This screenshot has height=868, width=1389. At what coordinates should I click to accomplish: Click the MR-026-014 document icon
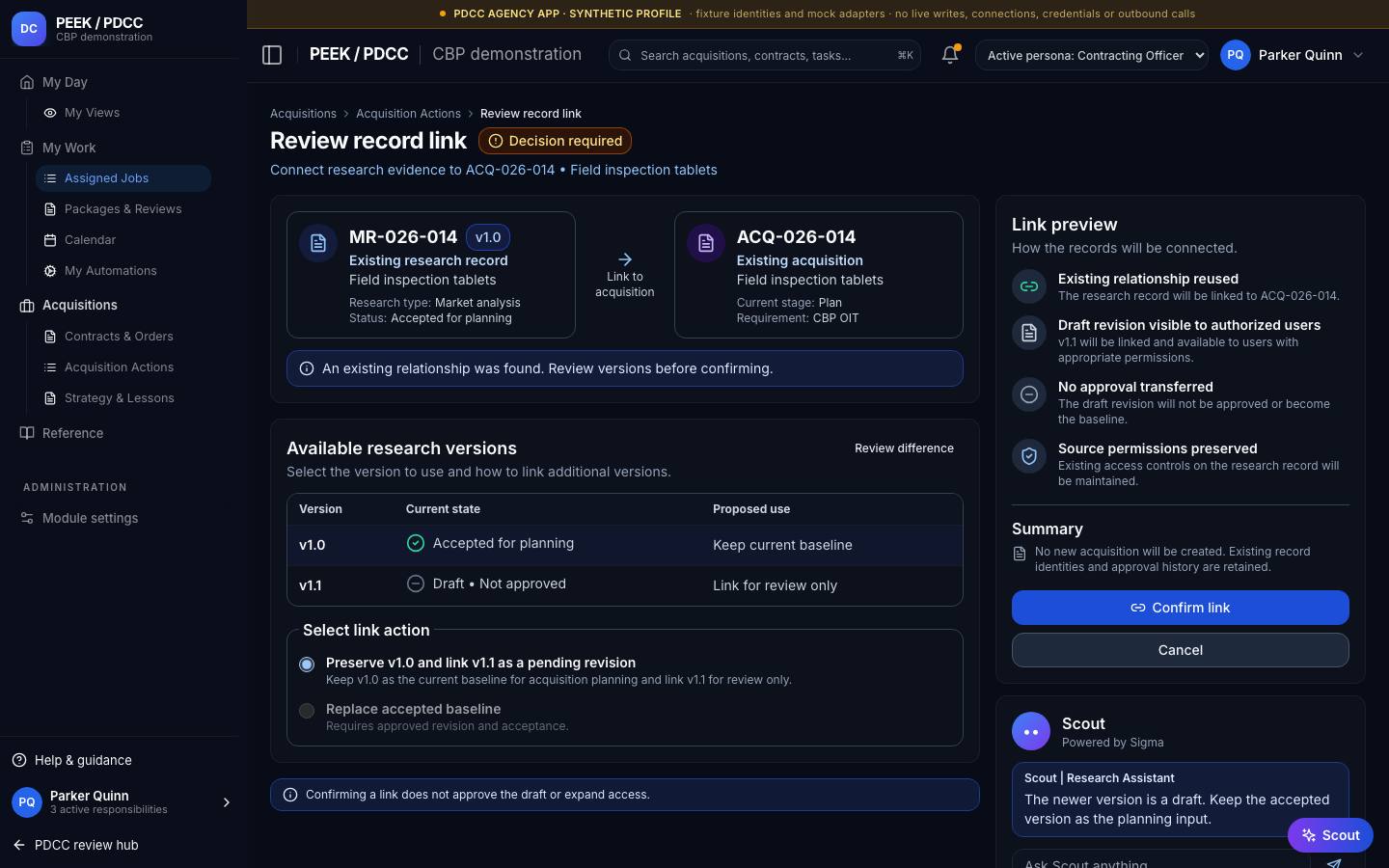(318, 243)
